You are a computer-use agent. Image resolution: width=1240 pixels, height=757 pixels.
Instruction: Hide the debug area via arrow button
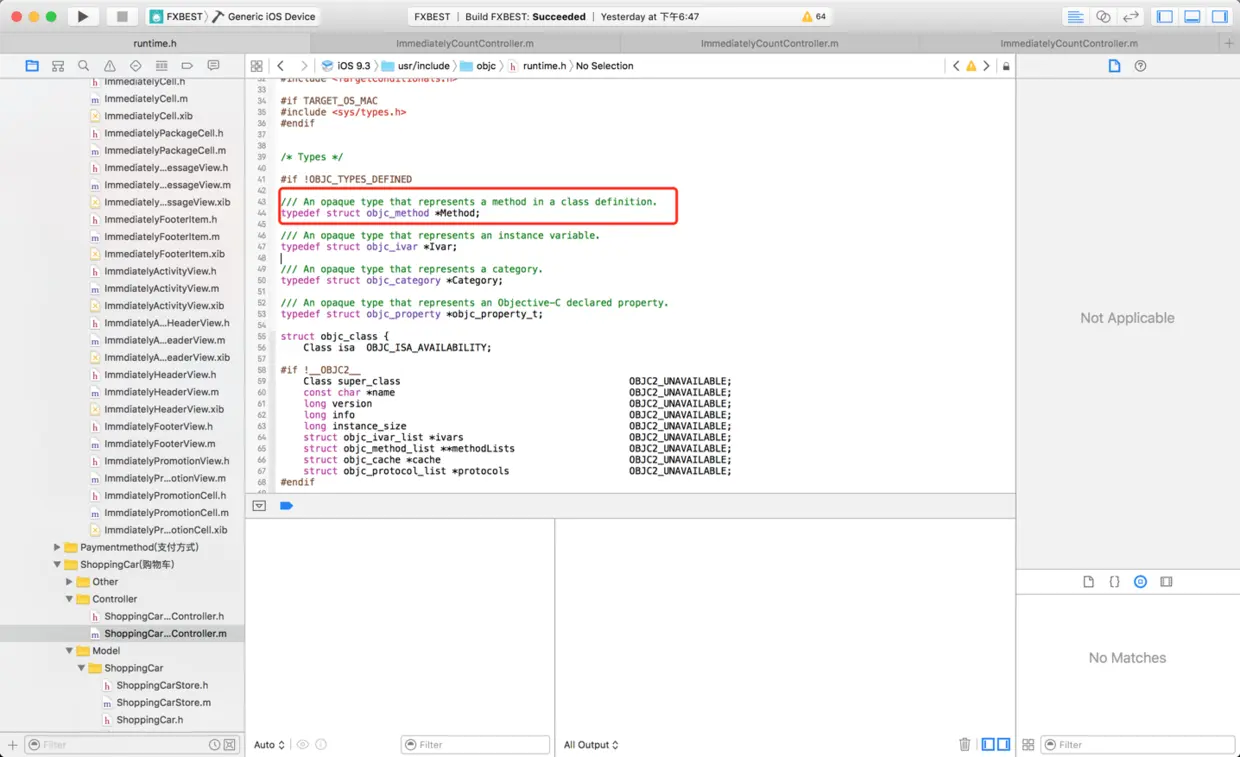click(259, 506)
